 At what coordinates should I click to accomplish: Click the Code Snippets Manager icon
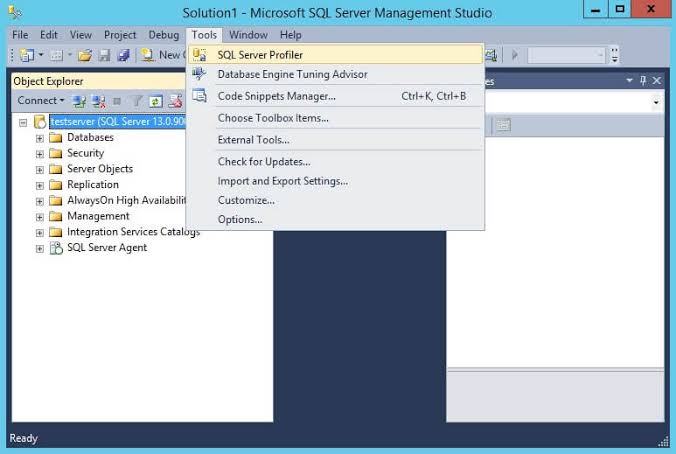(x=199, y=96)
